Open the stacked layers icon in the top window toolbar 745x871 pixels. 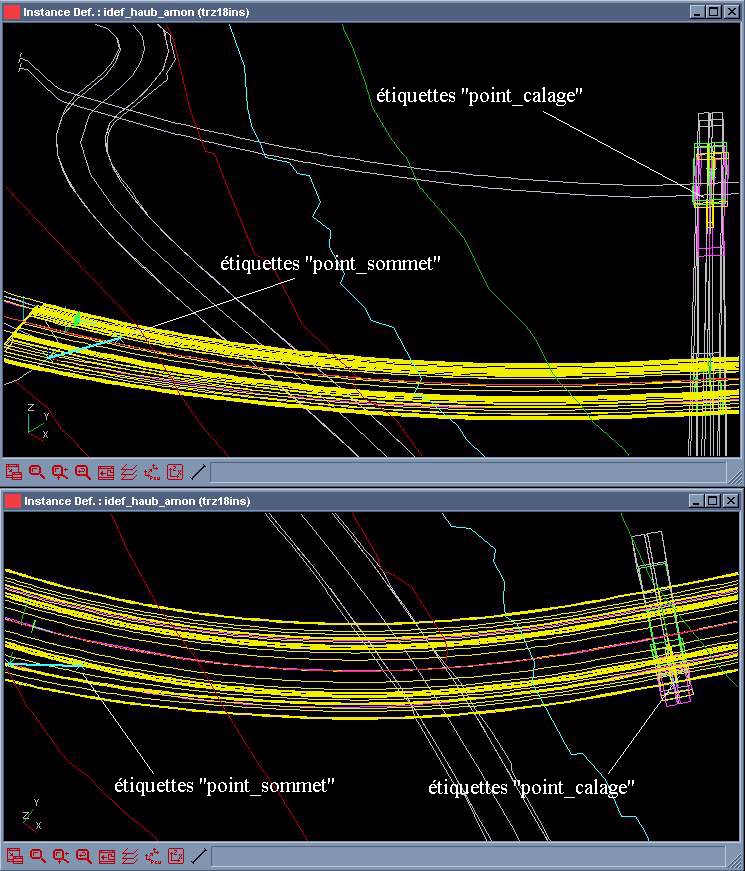click(x=129, y=472)
